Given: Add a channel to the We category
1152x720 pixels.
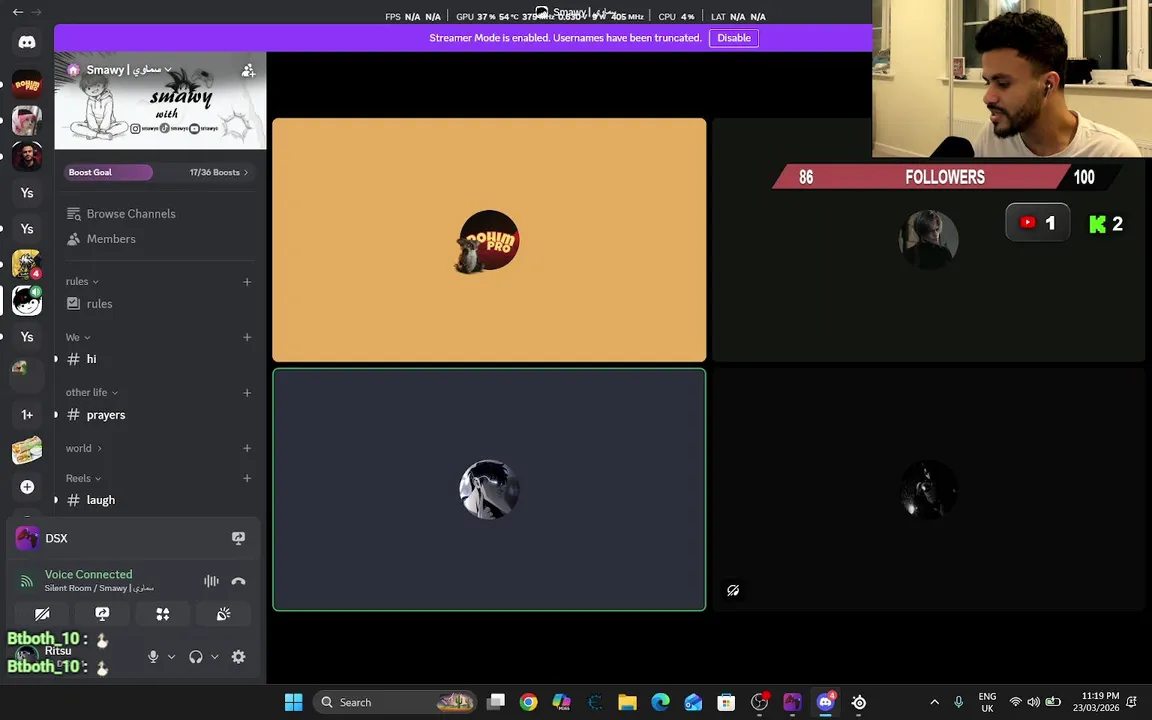Looking at the screenshot, I should [247, 337].
